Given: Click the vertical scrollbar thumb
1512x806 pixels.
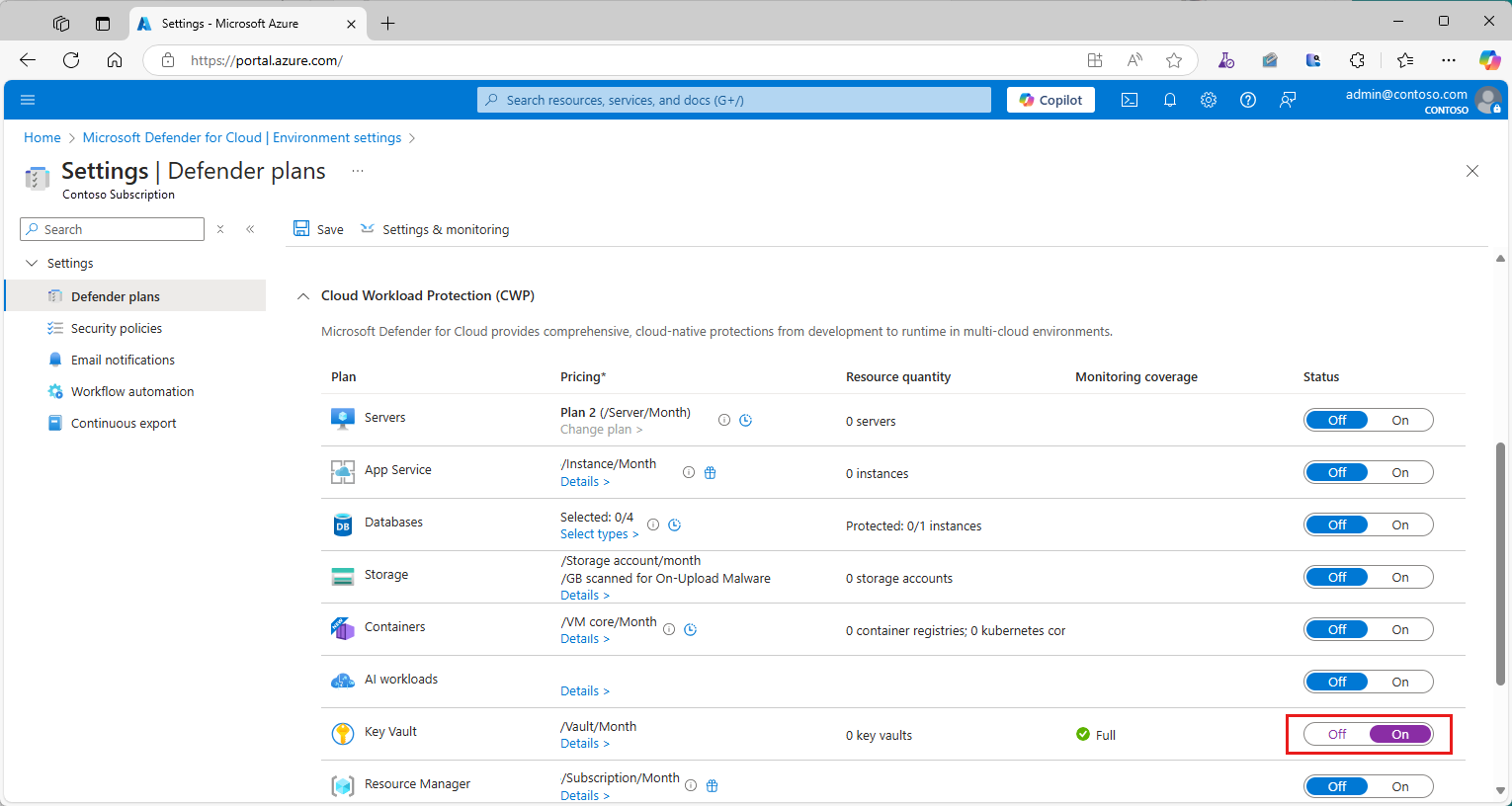Looking at the screenshot, I should tap(1500, 563).
